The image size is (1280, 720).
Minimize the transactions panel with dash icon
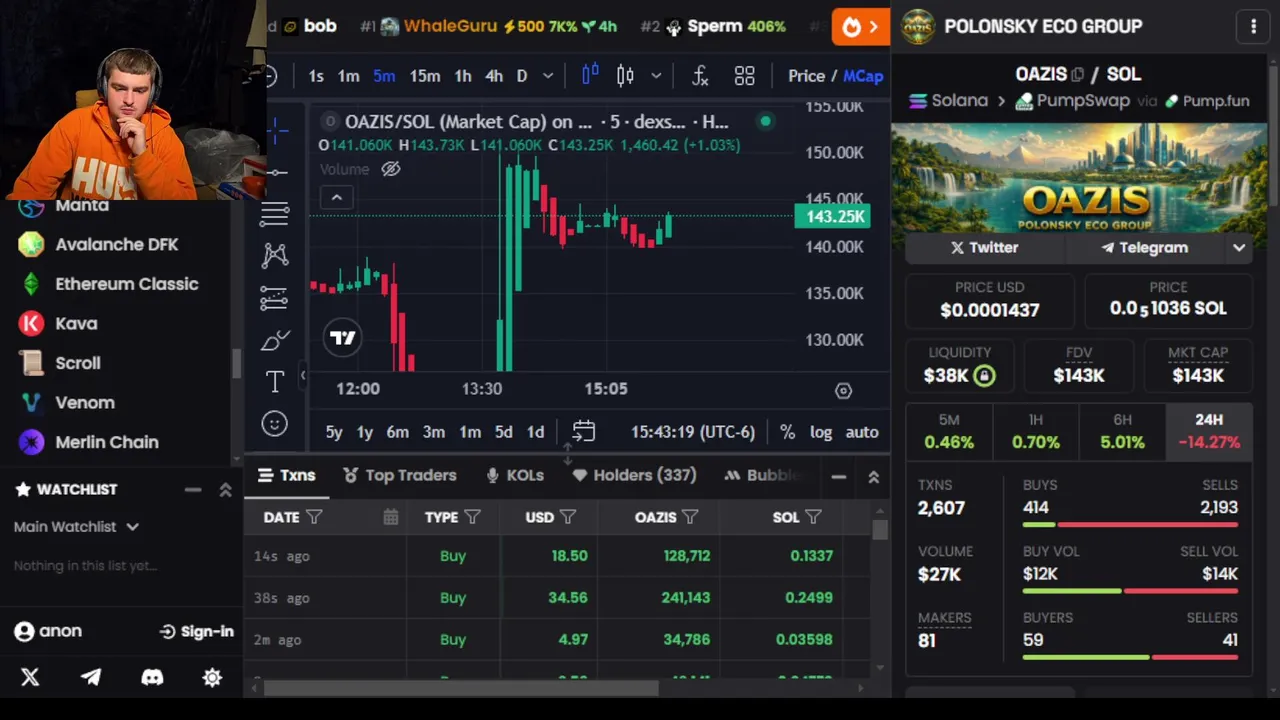[x=838, y=477]
